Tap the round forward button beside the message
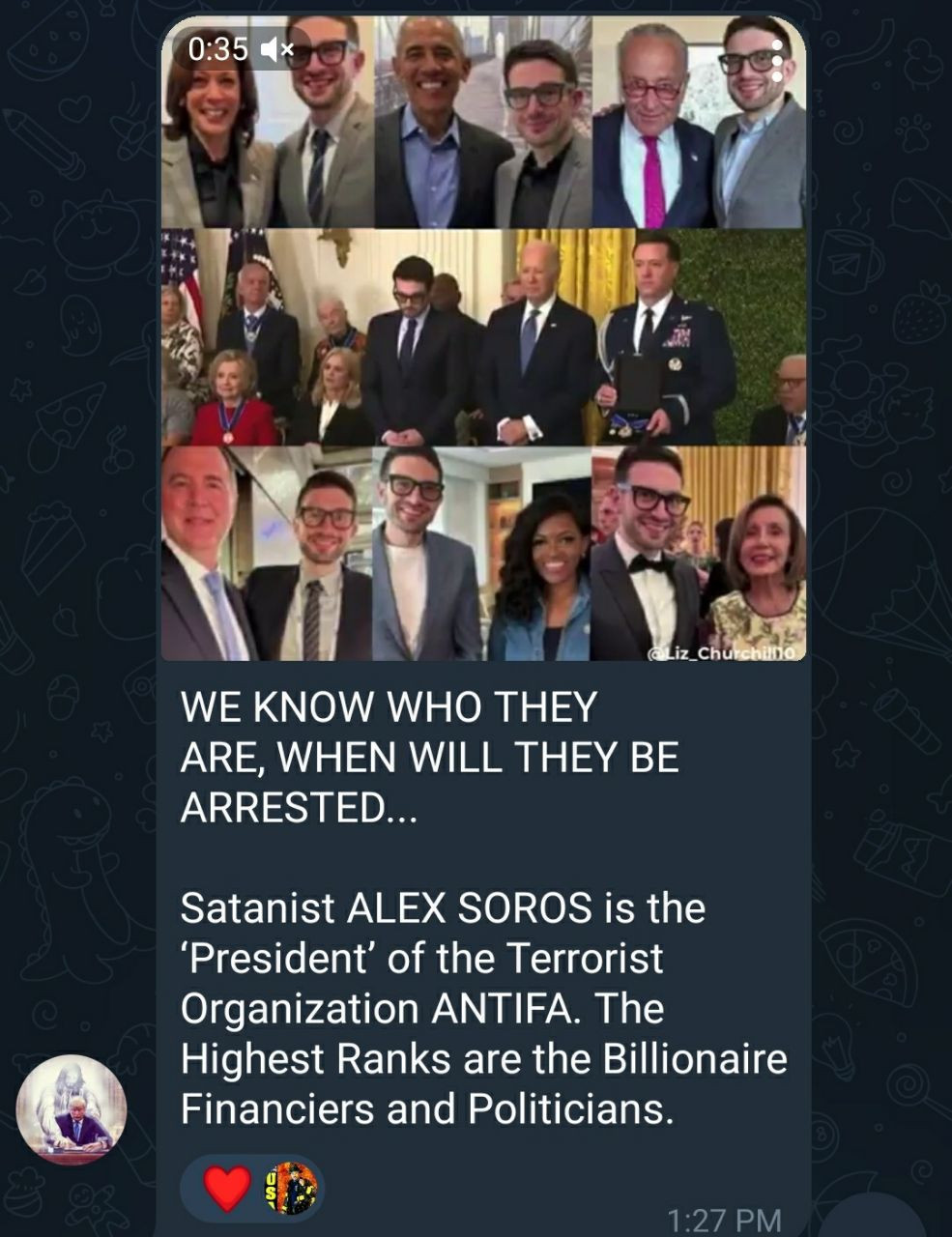 click(873, 1216)
